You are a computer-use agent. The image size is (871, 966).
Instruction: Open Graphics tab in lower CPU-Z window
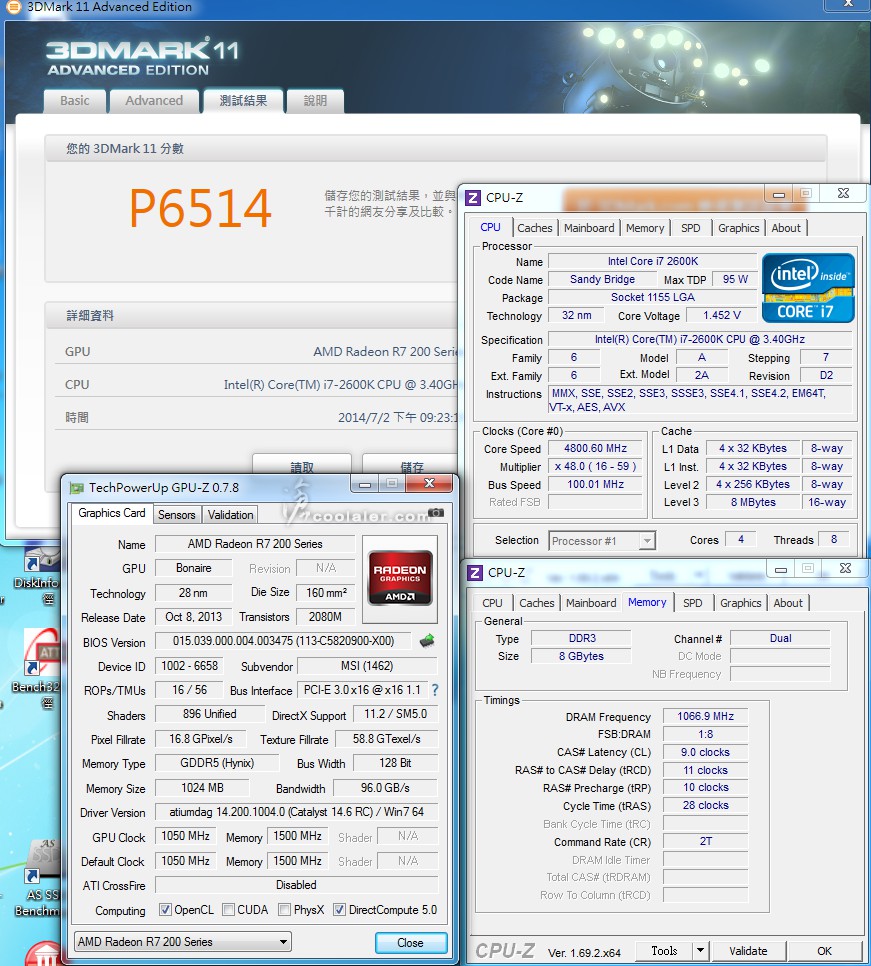pos(740,604)
